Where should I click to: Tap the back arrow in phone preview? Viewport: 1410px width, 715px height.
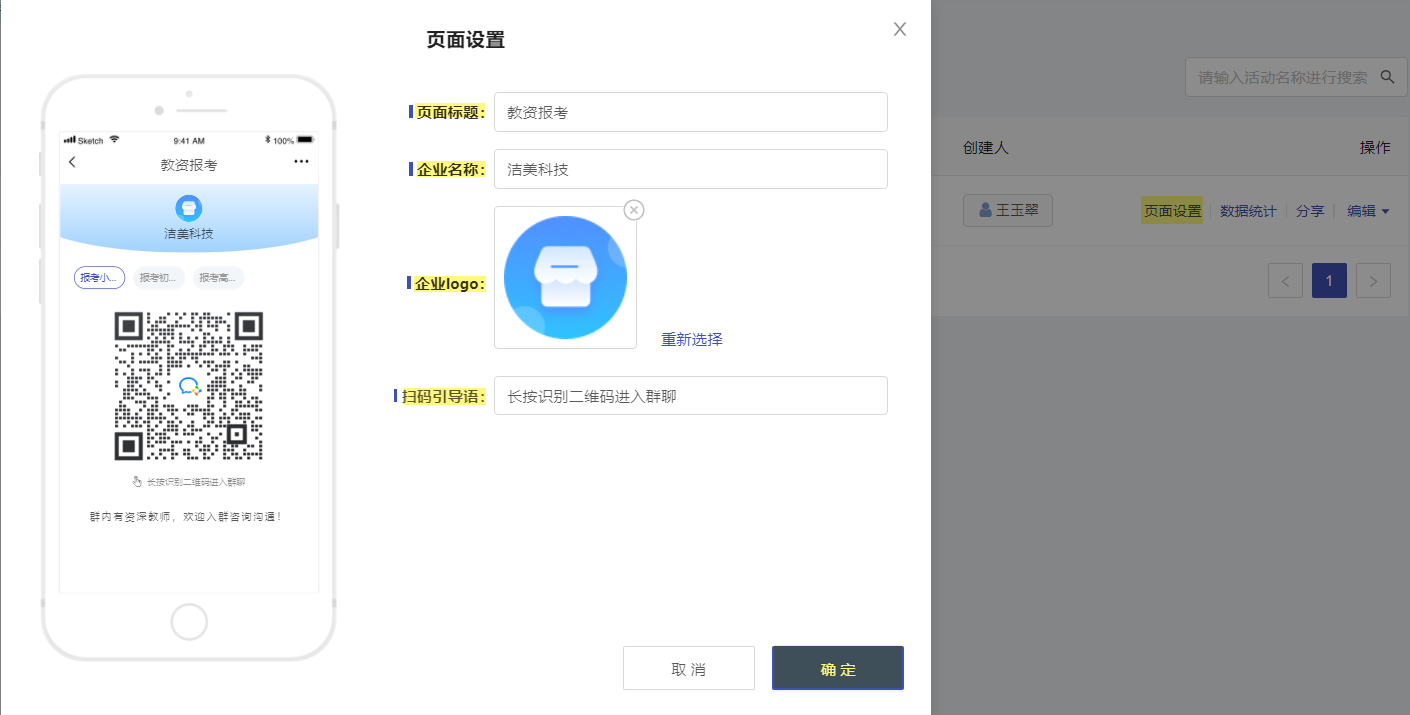72,162
